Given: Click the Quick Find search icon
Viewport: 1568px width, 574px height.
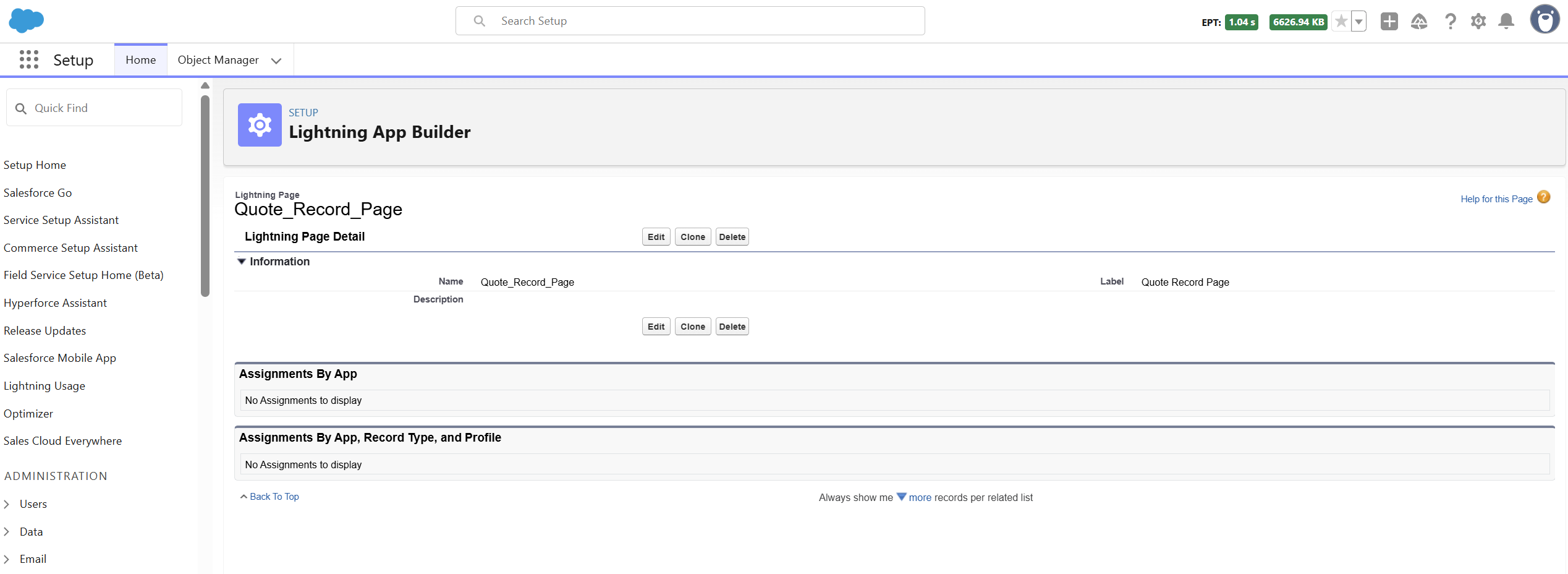Looking at the screenshot, I should point(21,109).
